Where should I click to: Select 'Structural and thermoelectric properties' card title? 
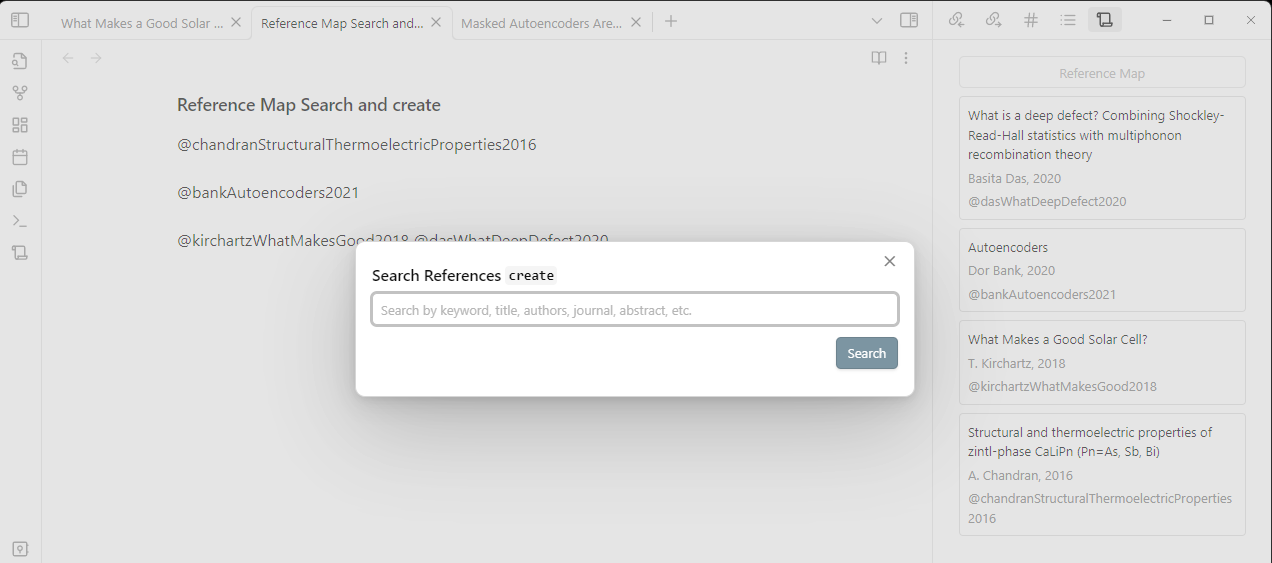1090,442
